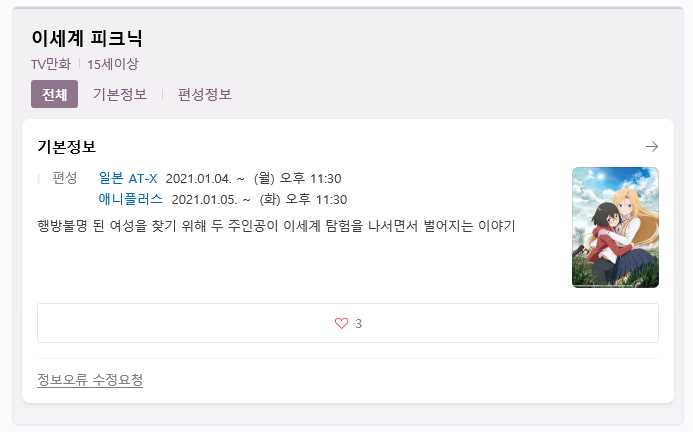Click the TV만화 genre label
This screenshot has width=693, height=432.
point(51,64)
